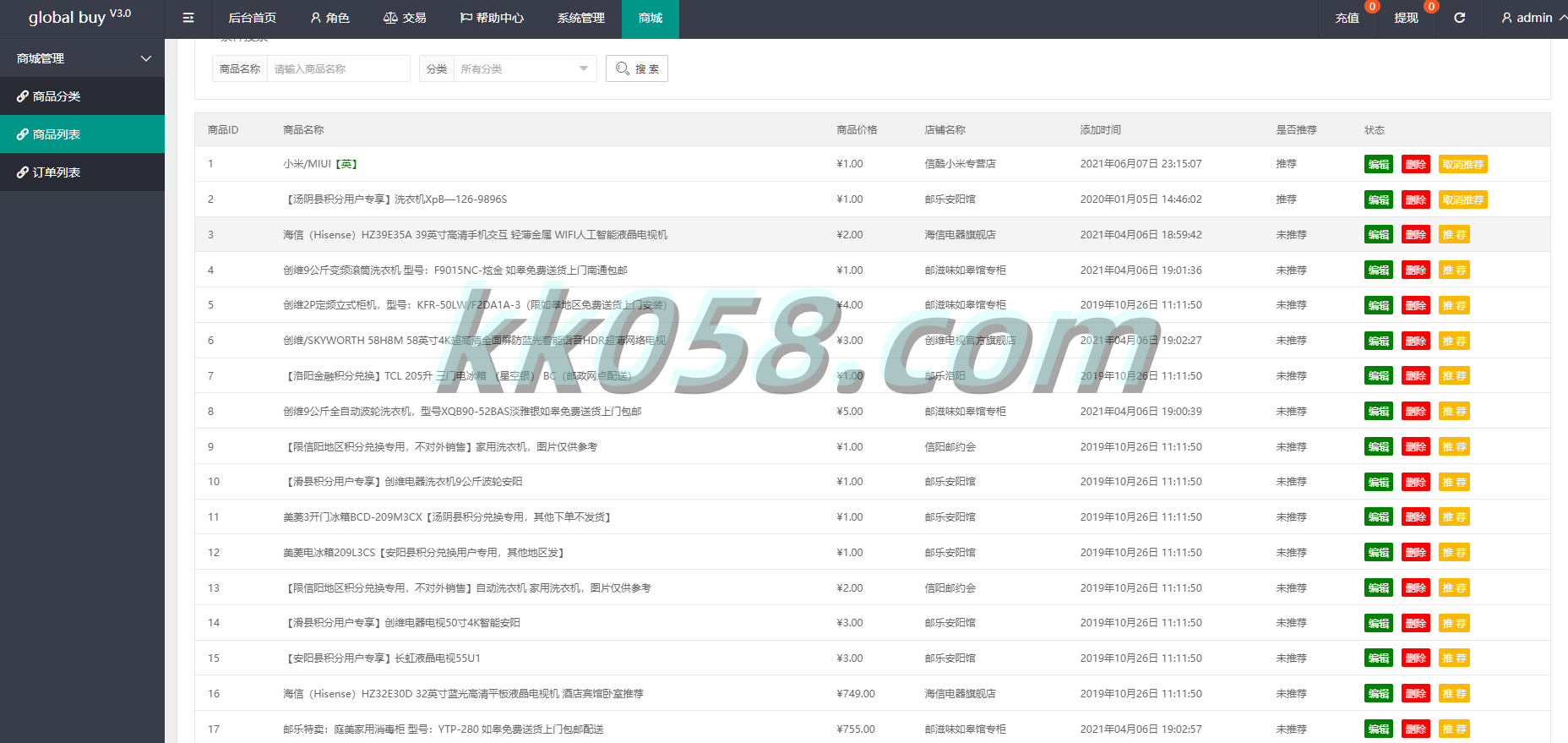
Task: Click product name 美菱电冰箱209L3CS row
Action: (x=423, y=553)
